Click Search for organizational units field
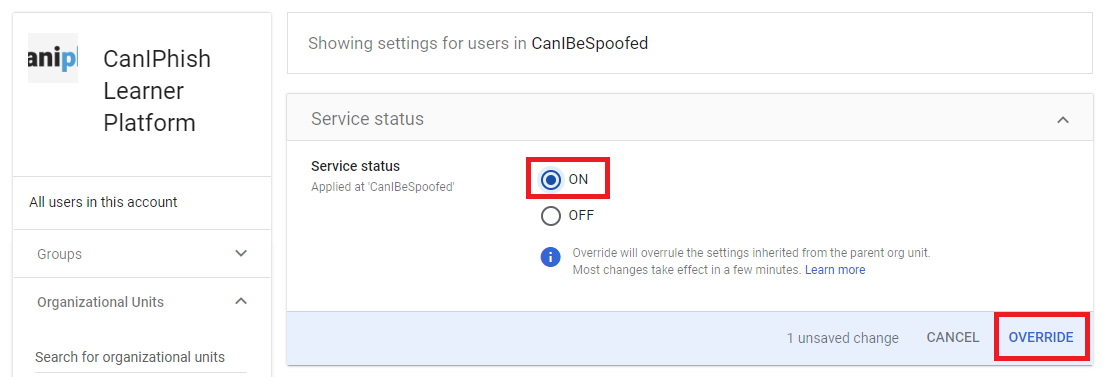Screen dimensions: 1106x377 (141, 357)
